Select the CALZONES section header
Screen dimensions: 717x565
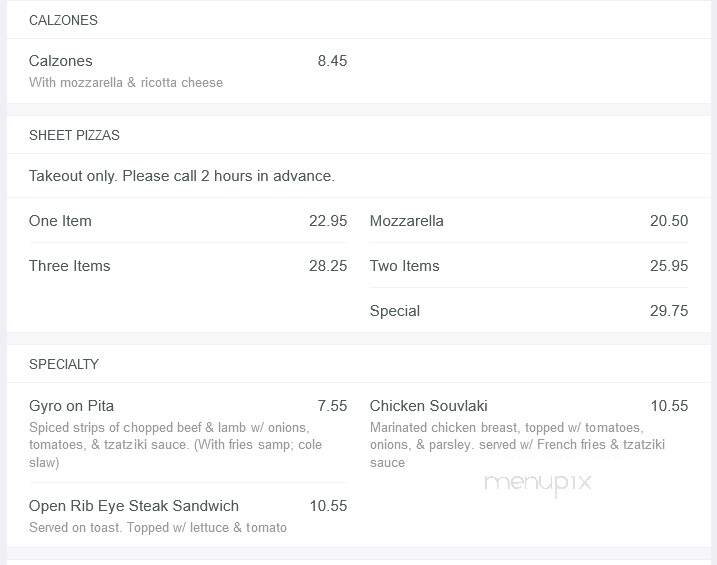point(63,20)
